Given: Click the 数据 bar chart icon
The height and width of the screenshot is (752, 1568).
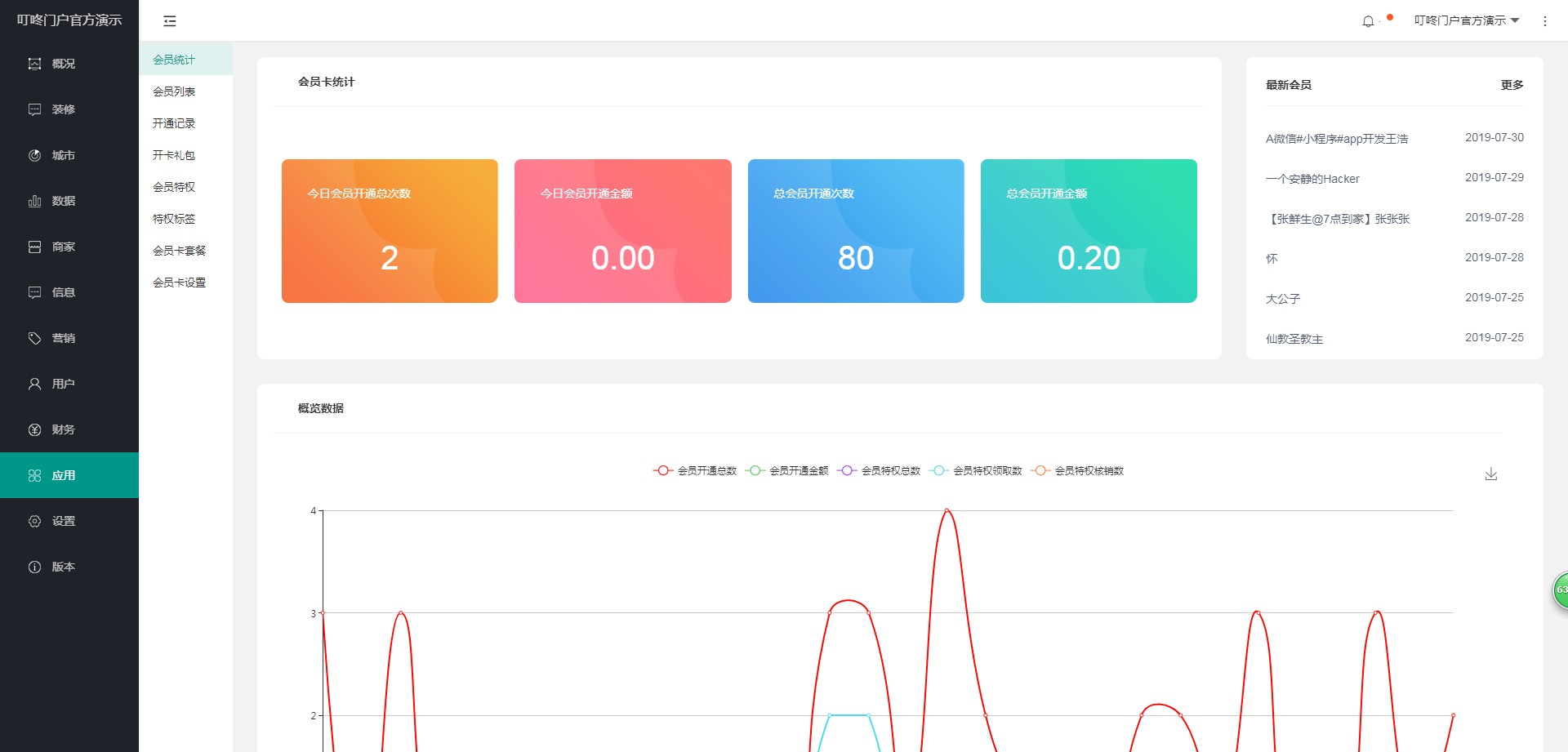Looking at the screenshot, I should click(34, 201).
